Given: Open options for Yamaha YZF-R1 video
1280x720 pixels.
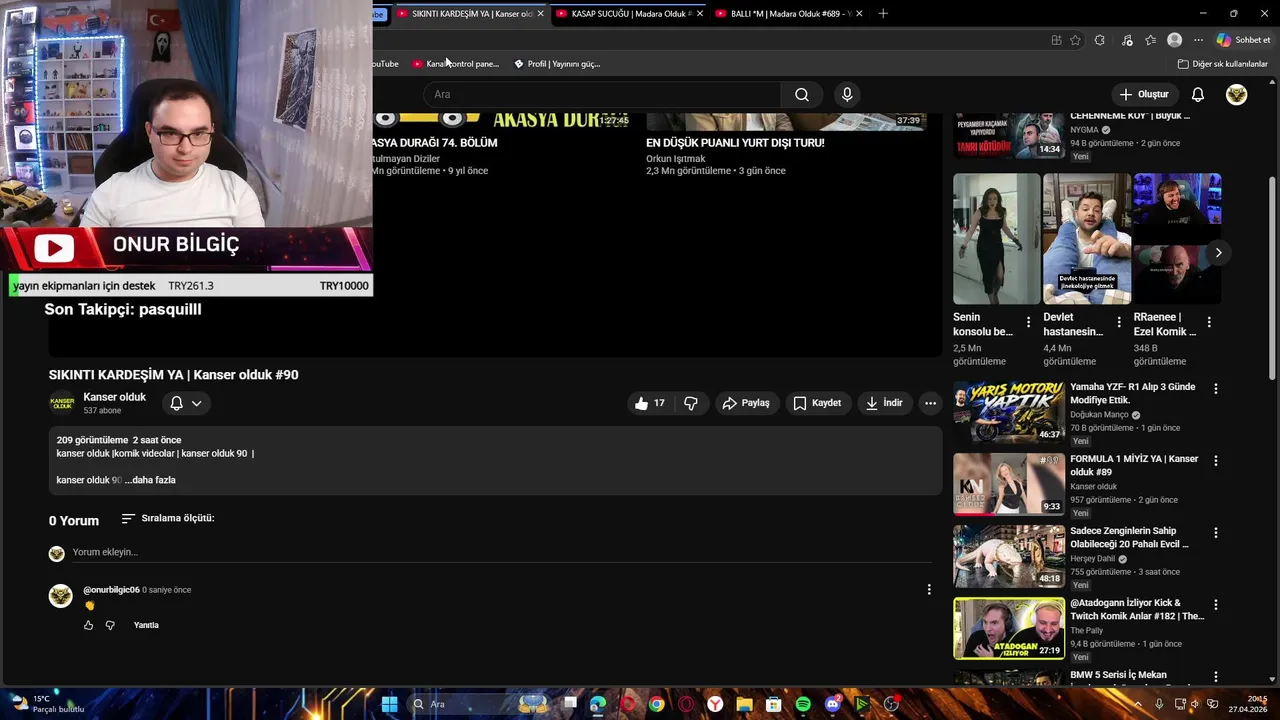Looking at the screenshot, I should (1216, 388).
